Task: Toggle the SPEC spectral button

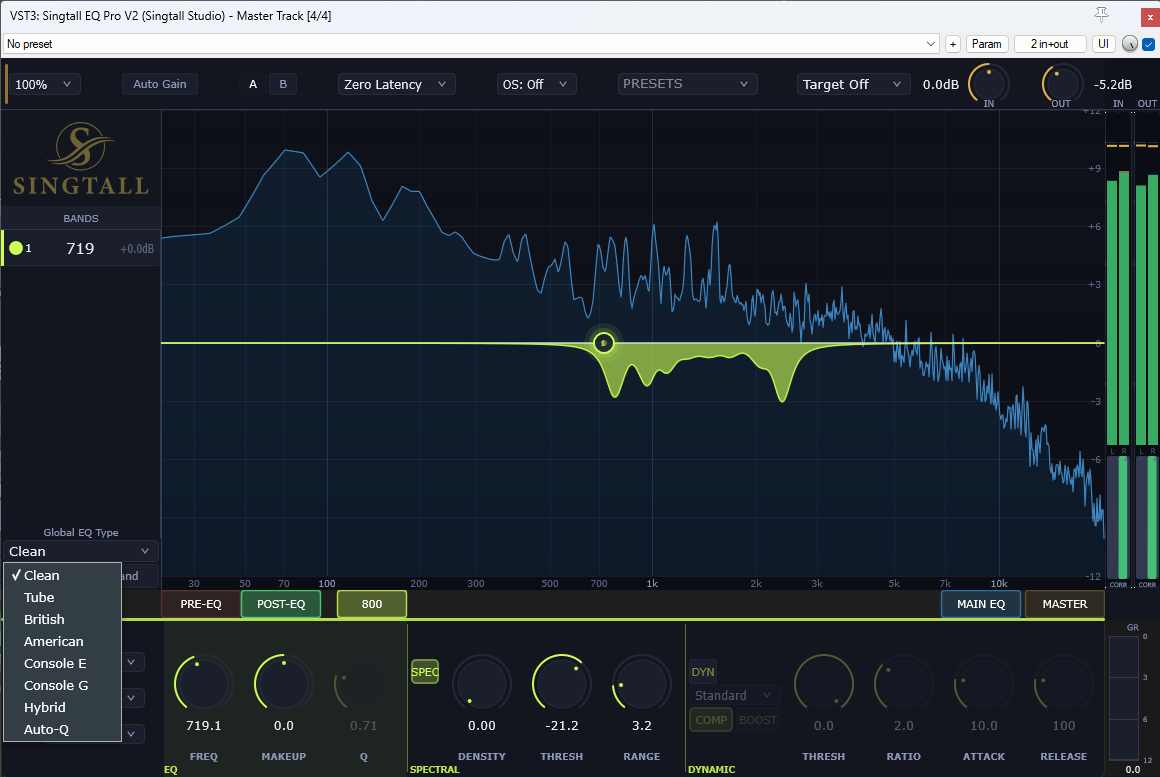Action: (x=425, y=672)
